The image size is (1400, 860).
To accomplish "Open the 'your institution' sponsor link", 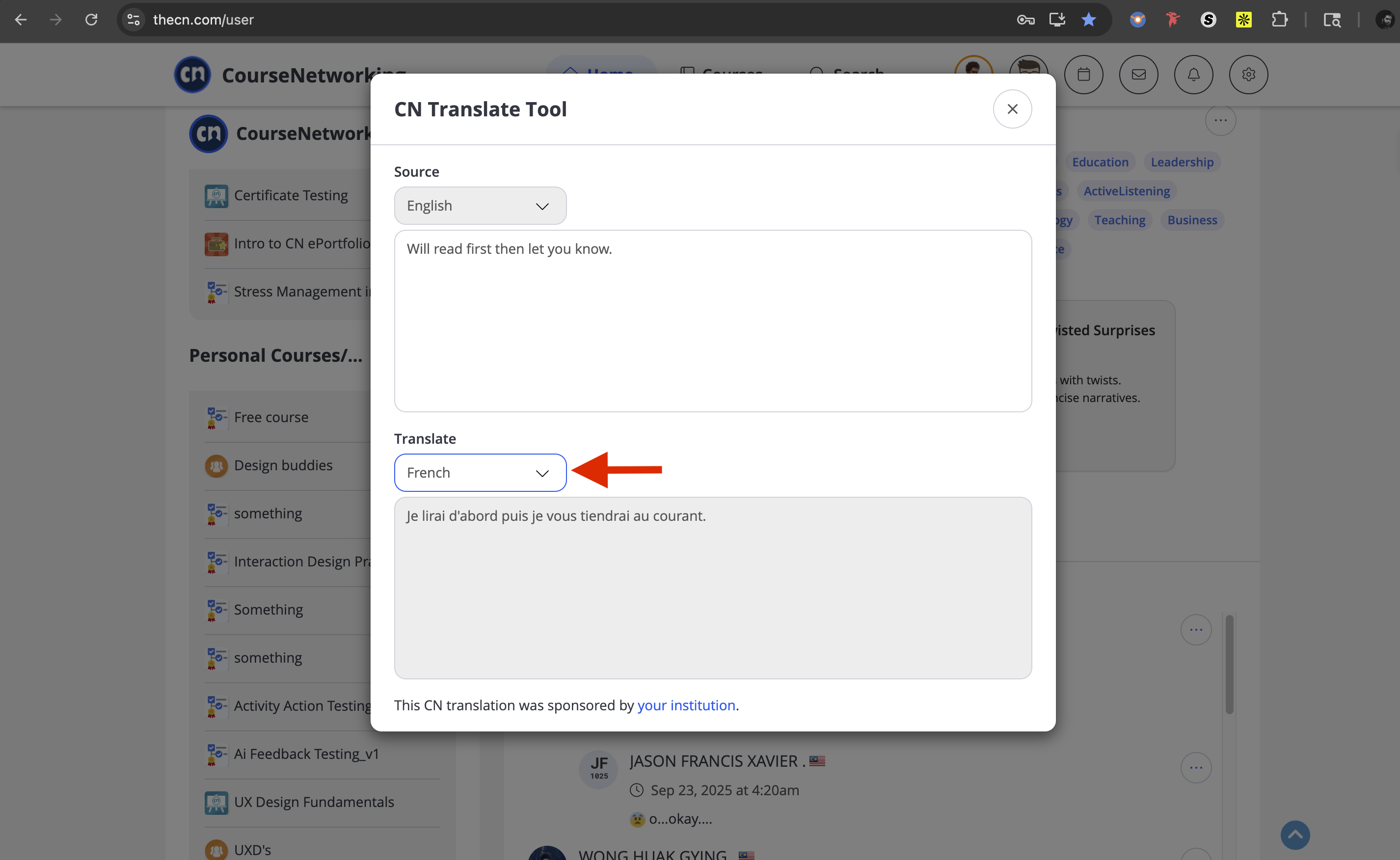I will pyautogui.click(x=686, y=705).
